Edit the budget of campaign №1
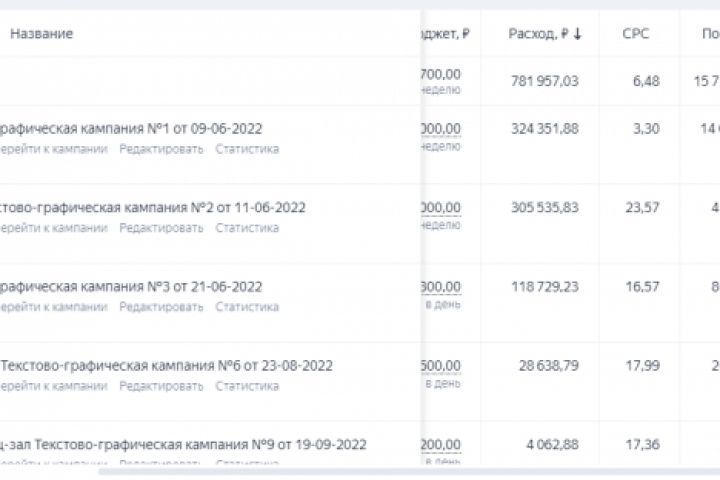 point(441,128)
